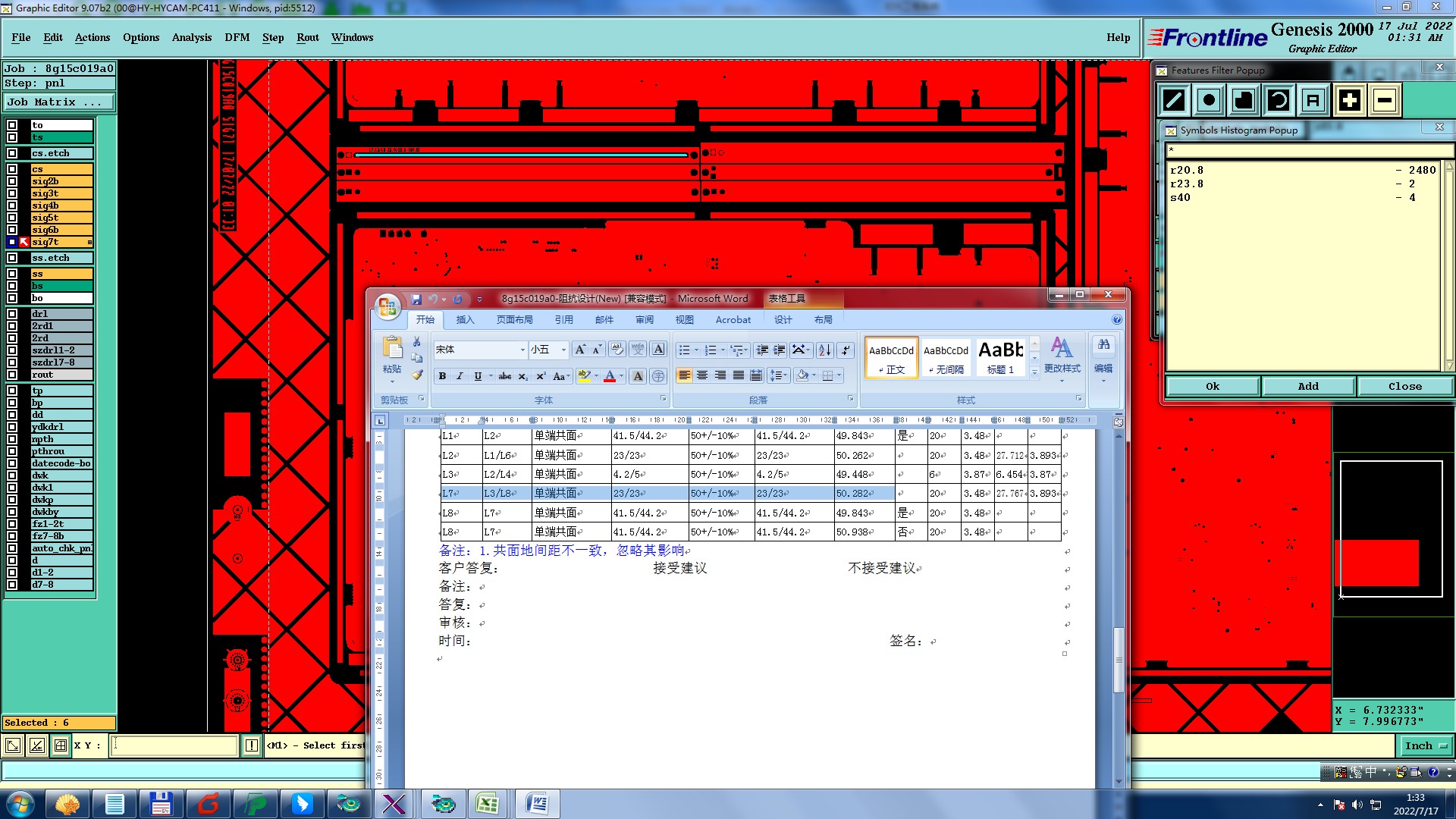Toggle checkbox for the pthrou layer
The width and height of the screenshot is (1456, 819).
point(12,451)
